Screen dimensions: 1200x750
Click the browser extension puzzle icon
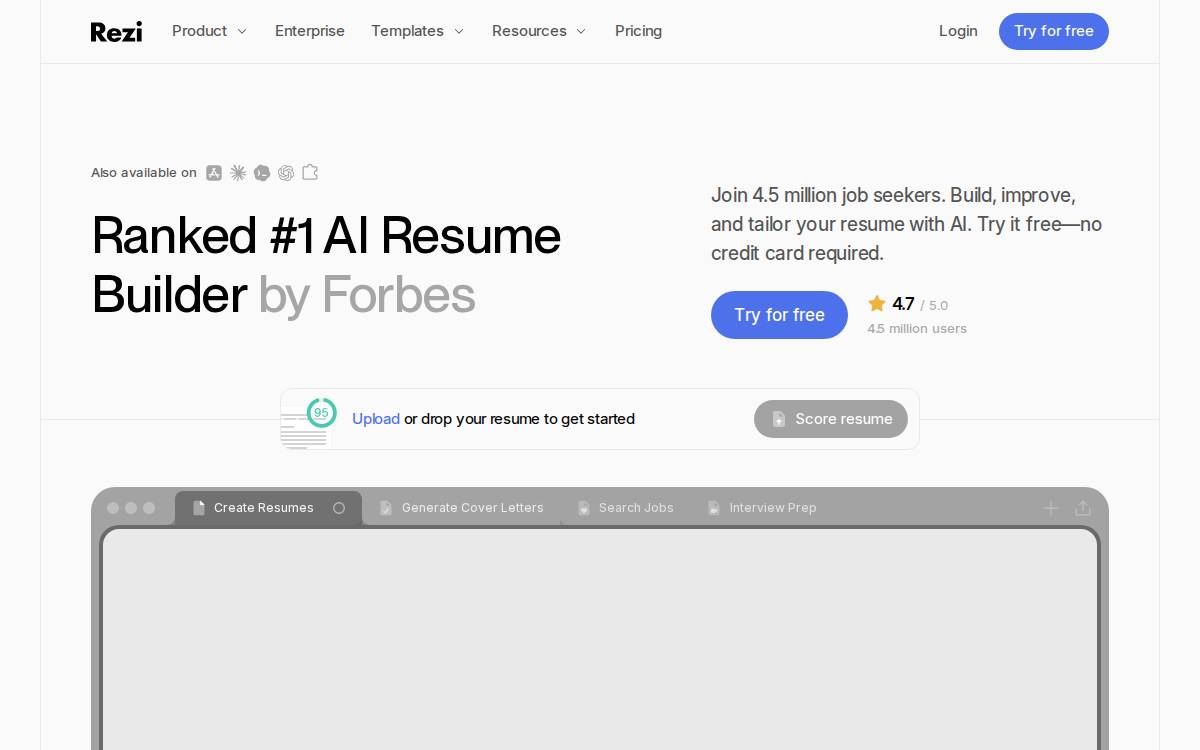point(310,172)
